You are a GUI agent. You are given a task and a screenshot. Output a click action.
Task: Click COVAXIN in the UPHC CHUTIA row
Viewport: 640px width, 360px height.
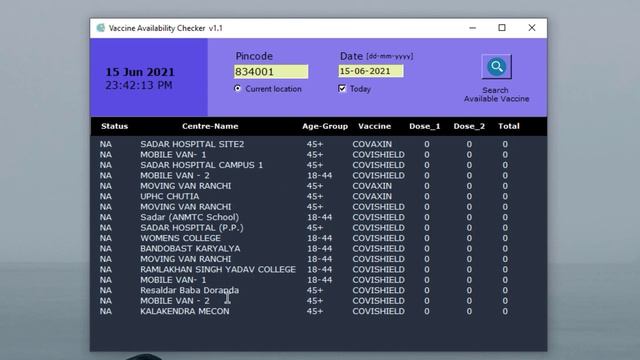tap(372, 196)
